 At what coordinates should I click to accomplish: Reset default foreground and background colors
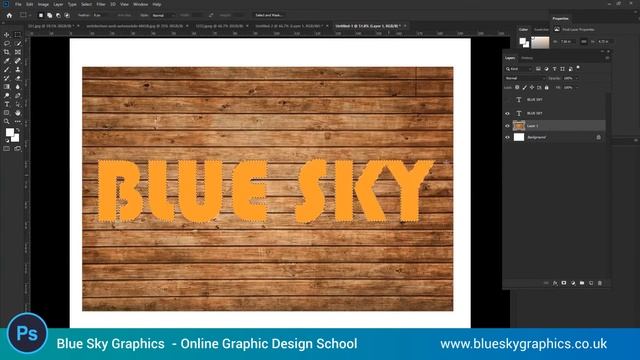[x=7, y=140]
